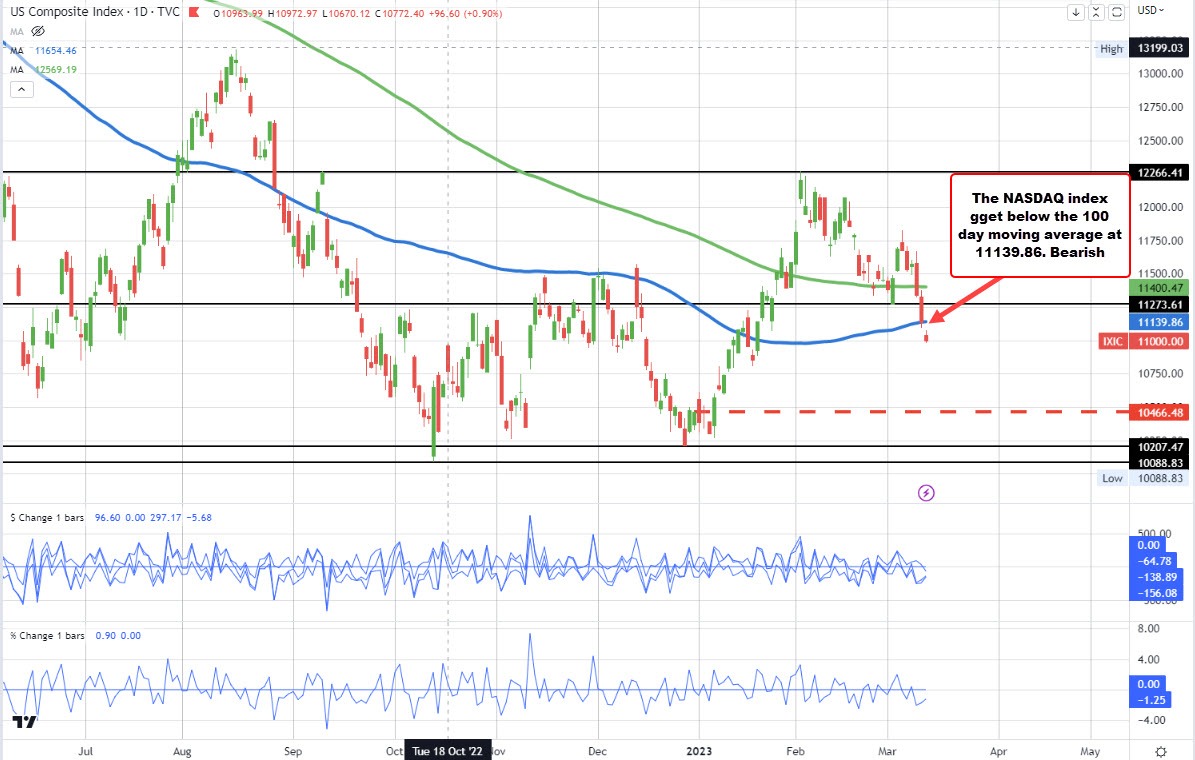Image resolution: width=1195 pixels, height=760 pixels.
Task: Maximize the chart pane icon
Action: [x=1117, y=12]
